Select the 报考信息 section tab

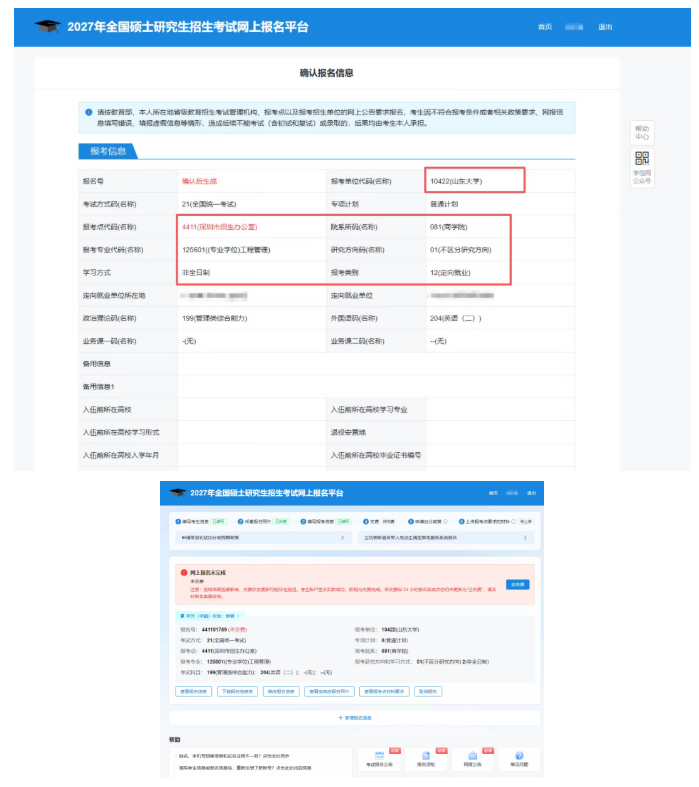coord(107,151)
